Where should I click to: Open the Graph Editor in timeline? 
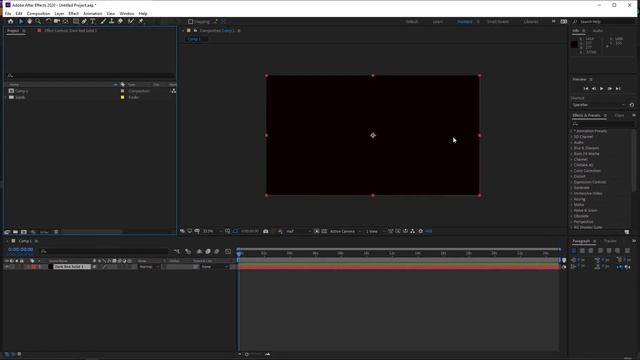click(228, 251)
